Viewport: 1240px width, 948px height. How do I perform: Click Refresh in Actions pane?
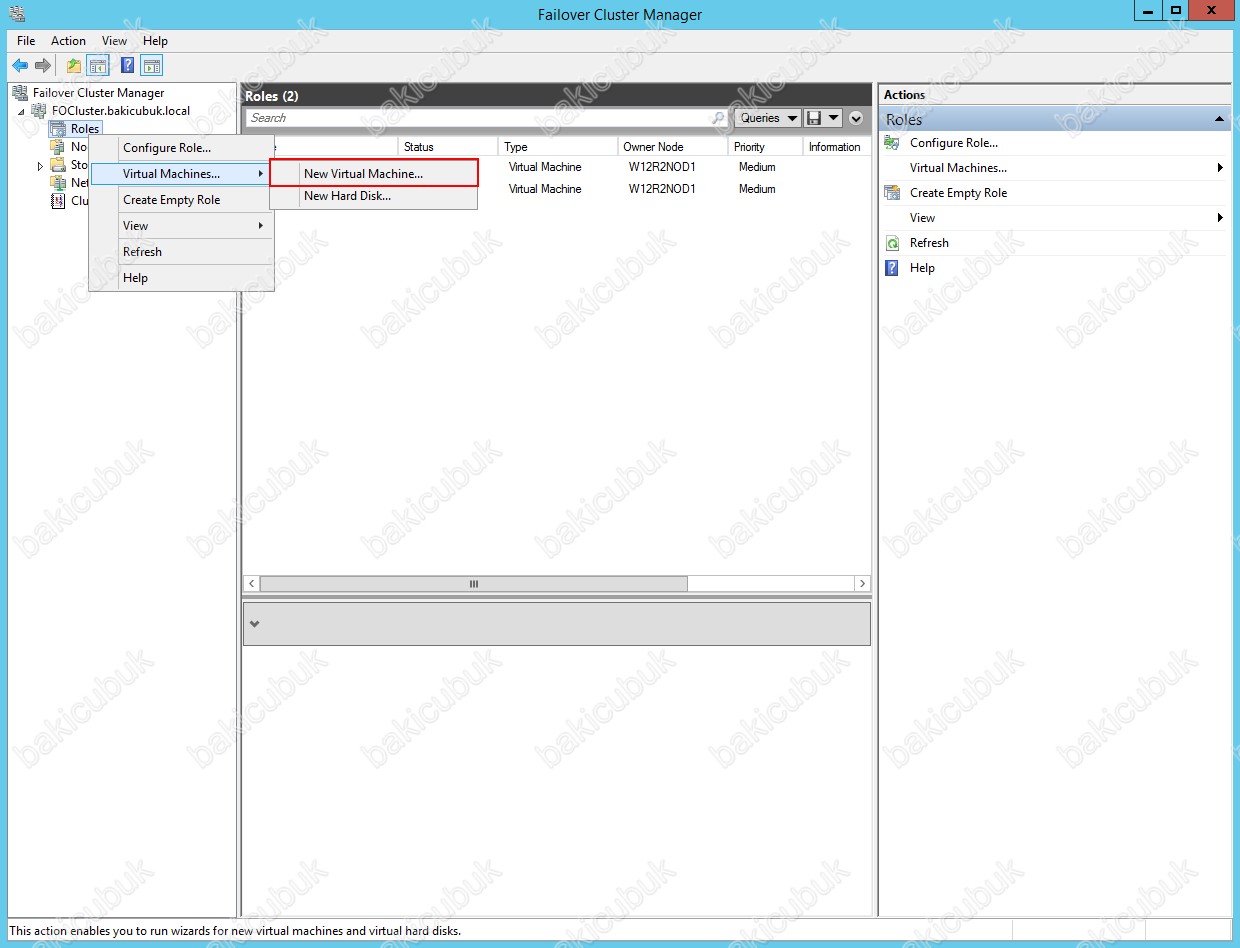[x=929, y=243]
